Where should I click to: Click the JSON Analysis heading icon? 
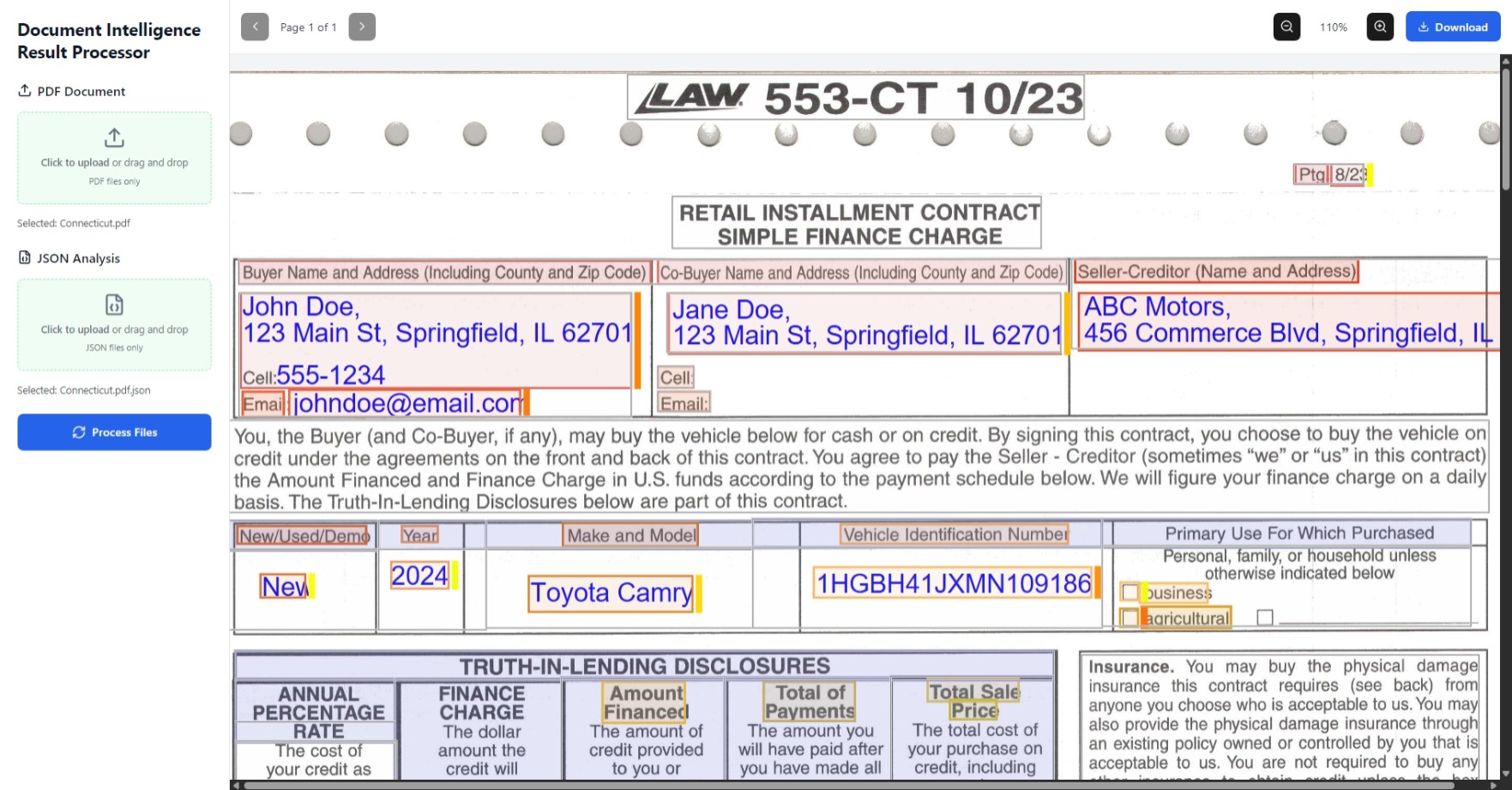[x=24, y=257]
